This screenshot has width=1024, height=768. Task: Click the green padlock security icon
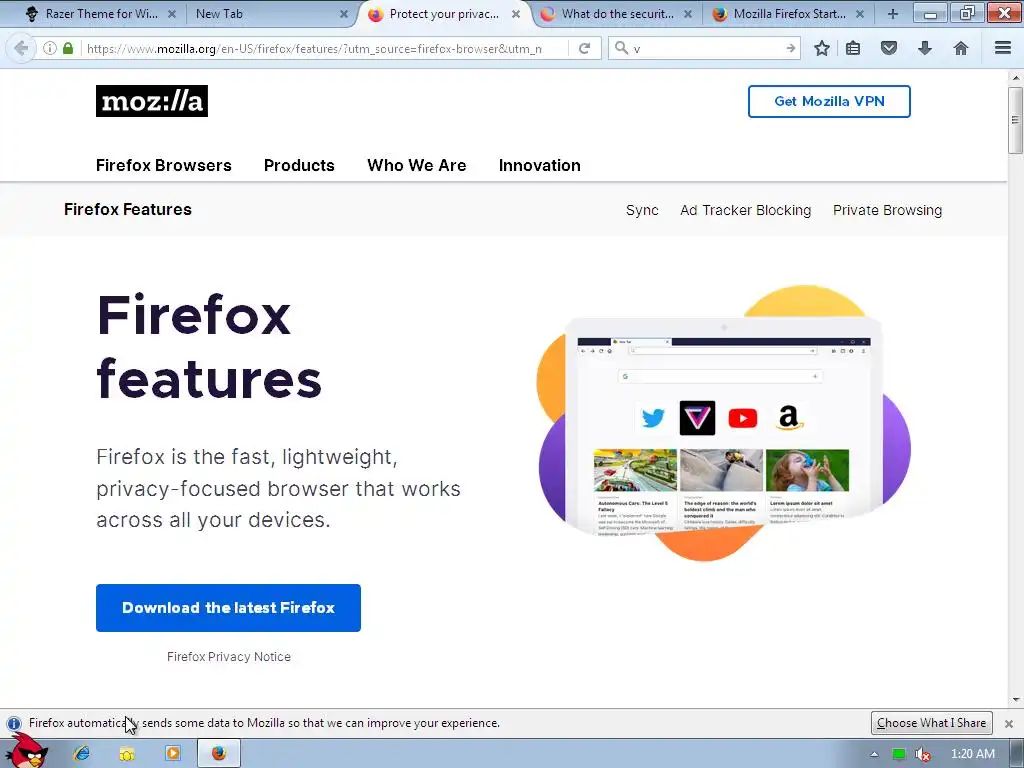coord(68,48)
